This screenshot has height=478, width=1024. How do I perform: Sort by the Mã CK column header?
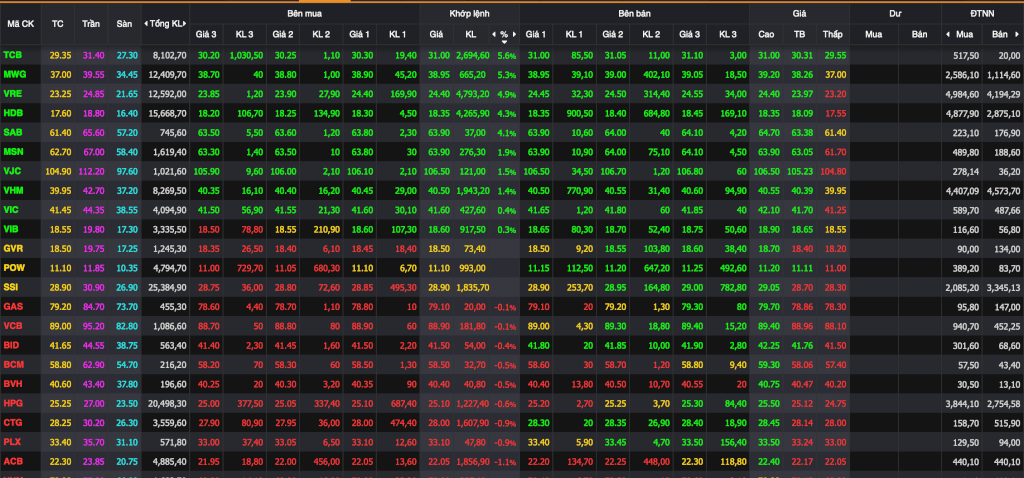coord(21,24)
